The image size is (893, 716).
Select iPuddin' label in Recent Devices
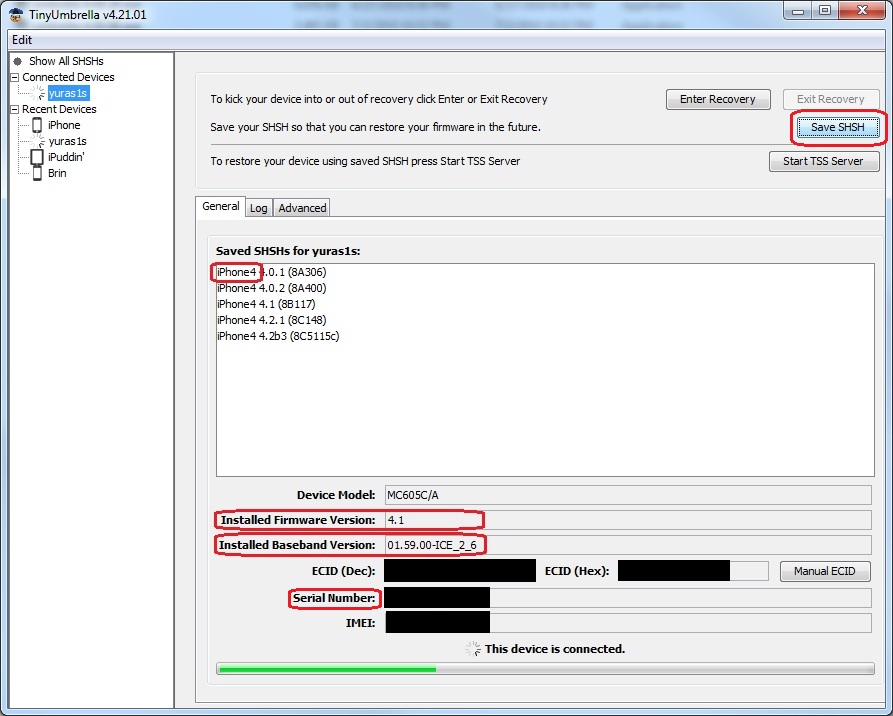(66, 157)
